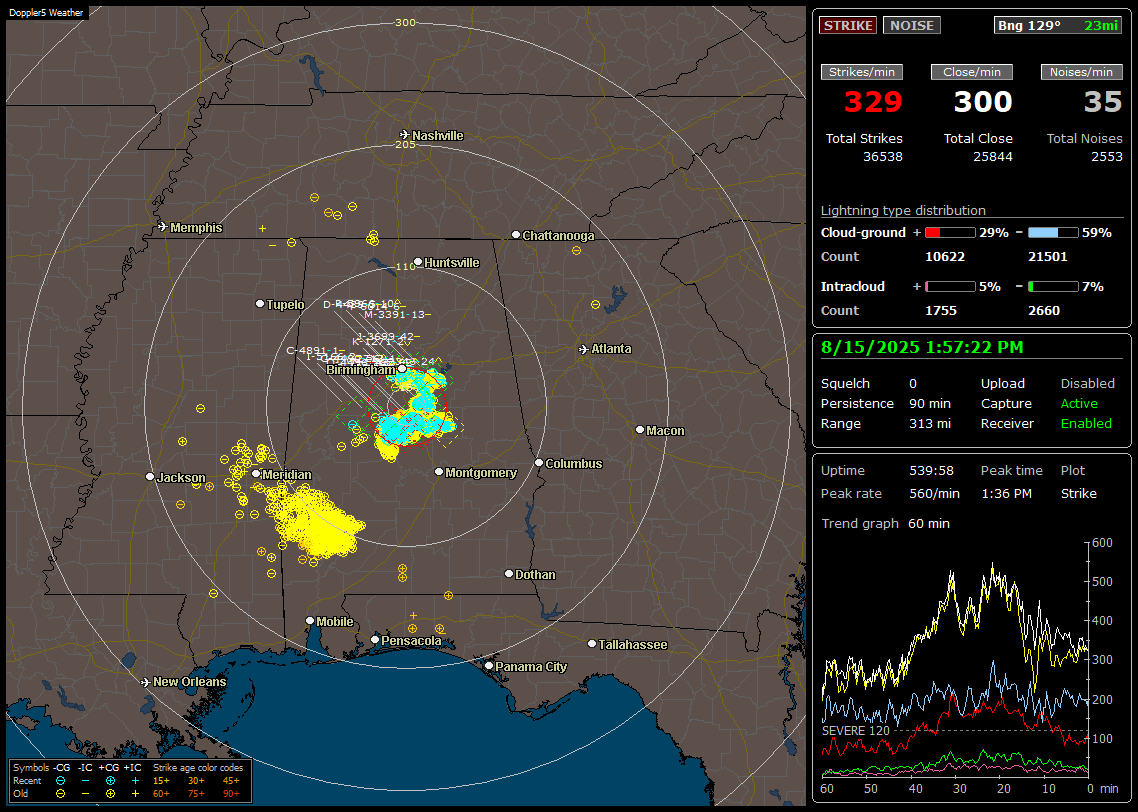Image resolution: width=1138 pixels, height=812 pixels.
Task: Select the Tupelo city marker dot
Action: click(260, 303)
